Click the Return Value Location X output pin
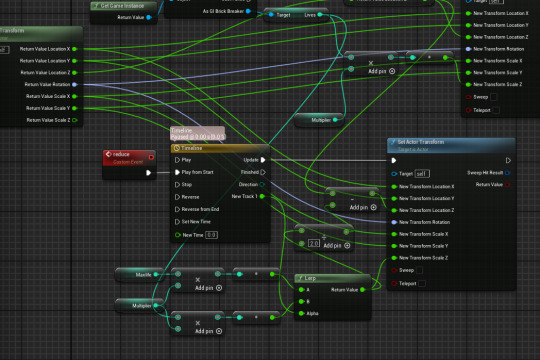 coord(74,49)
